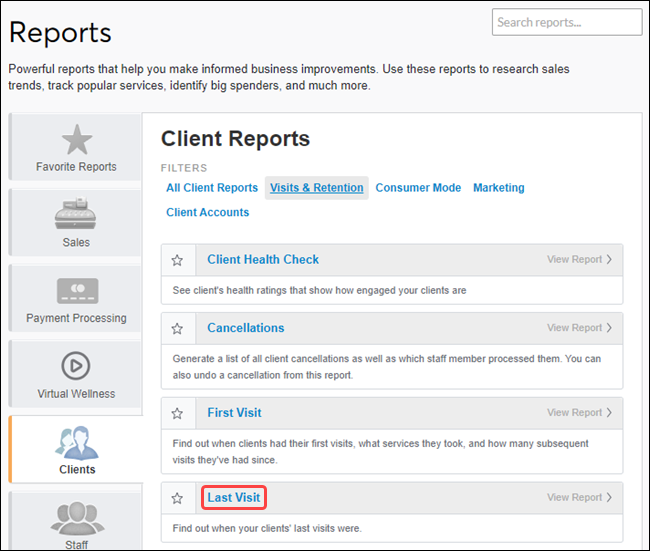
Task: Click the Clients people icon
Action: (x=76, y=441)
